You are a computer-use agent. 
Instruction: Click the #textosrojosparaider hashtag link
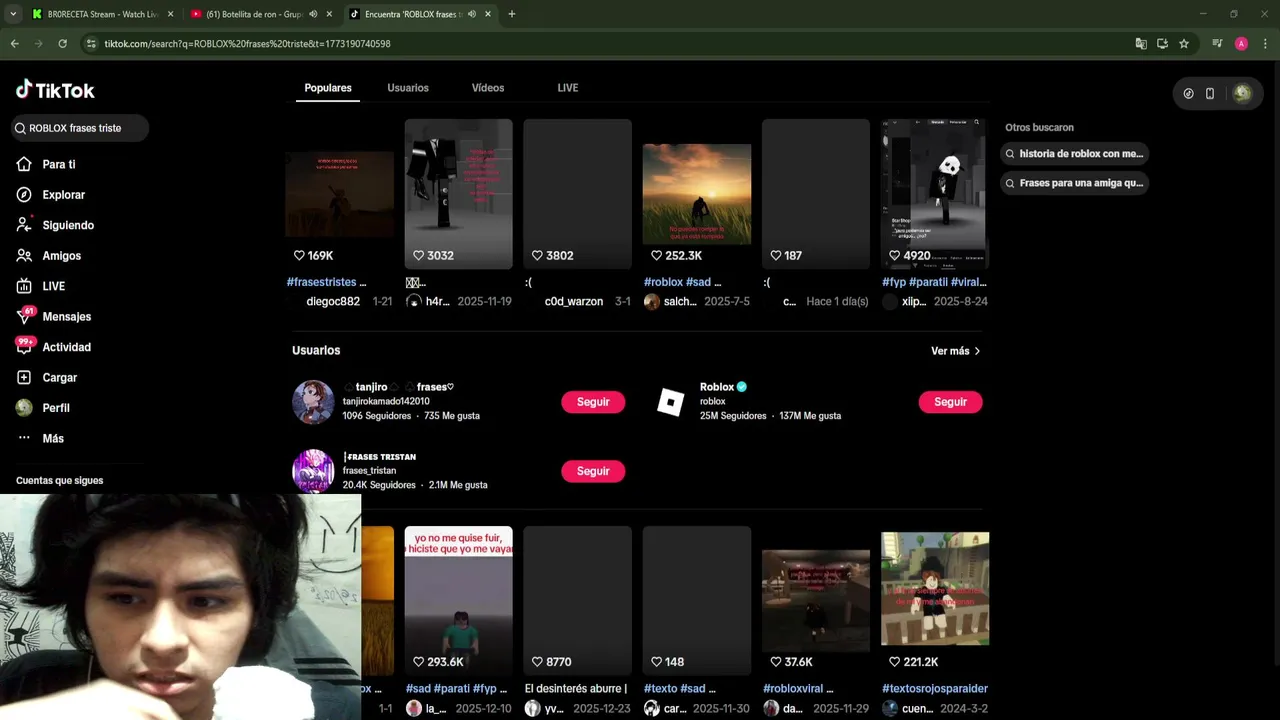point(935,689)
